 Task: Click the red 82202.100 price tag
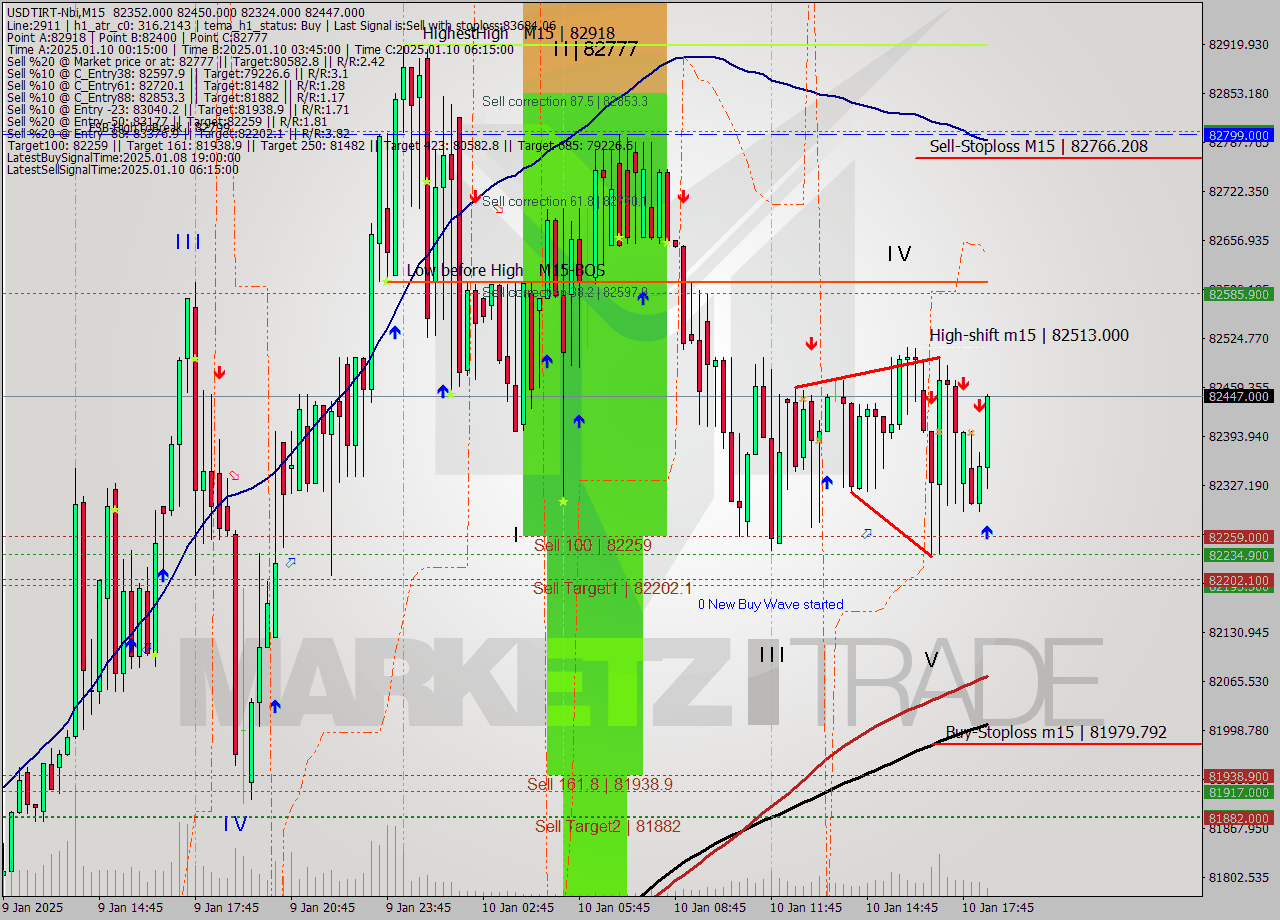coord(1239,579)
